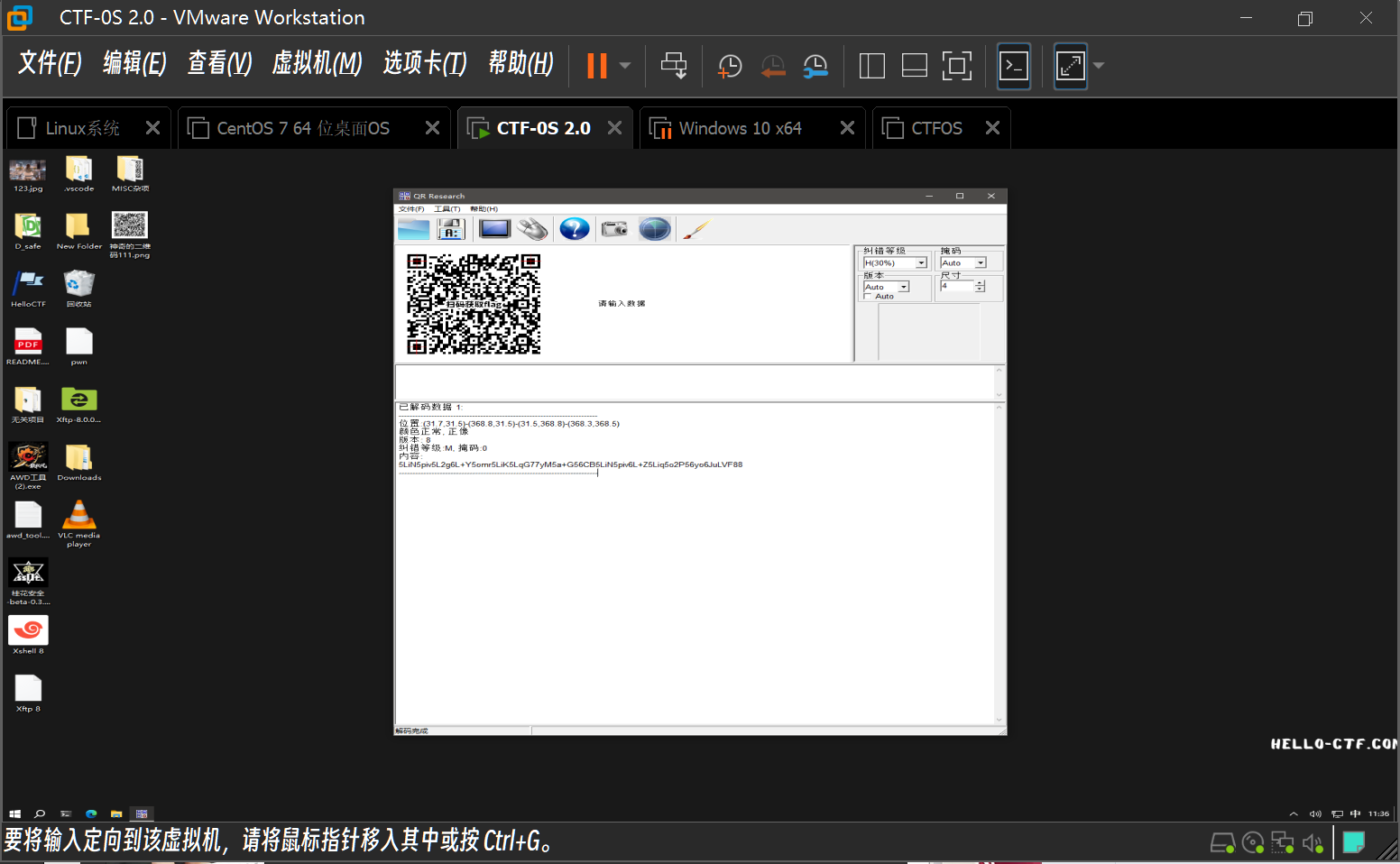This screenshot has width=1400, height=864.
Task: Open 123.jpg on the desktop
Action: 28,176
